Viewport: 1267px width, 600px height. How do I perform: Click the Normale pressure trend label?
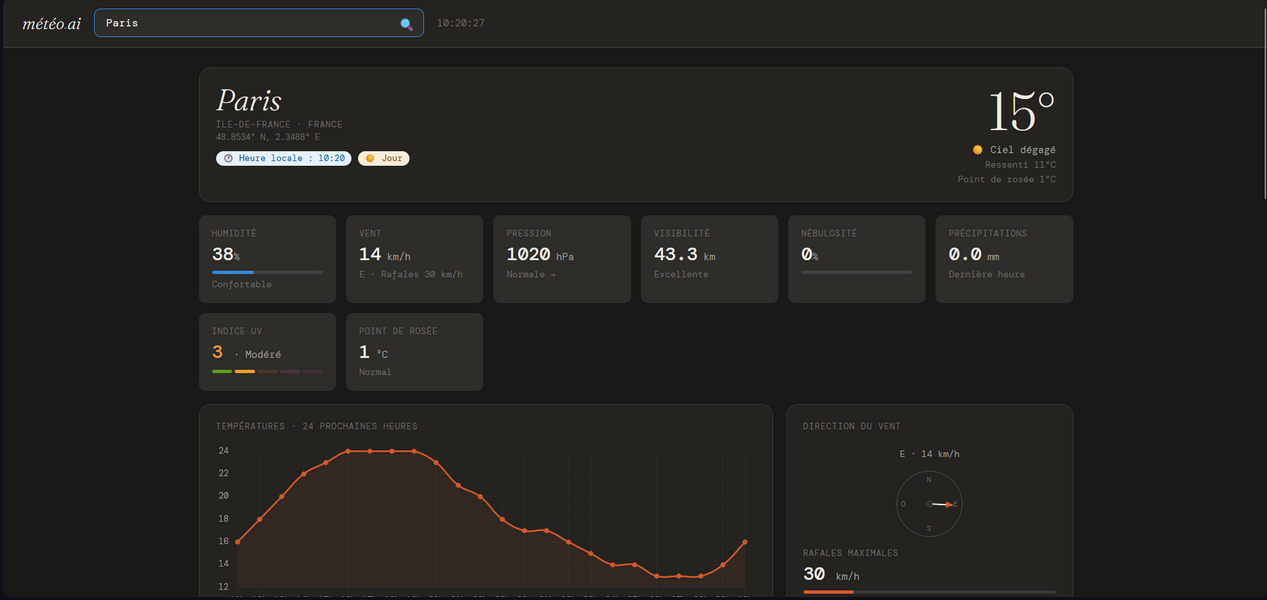530,274
